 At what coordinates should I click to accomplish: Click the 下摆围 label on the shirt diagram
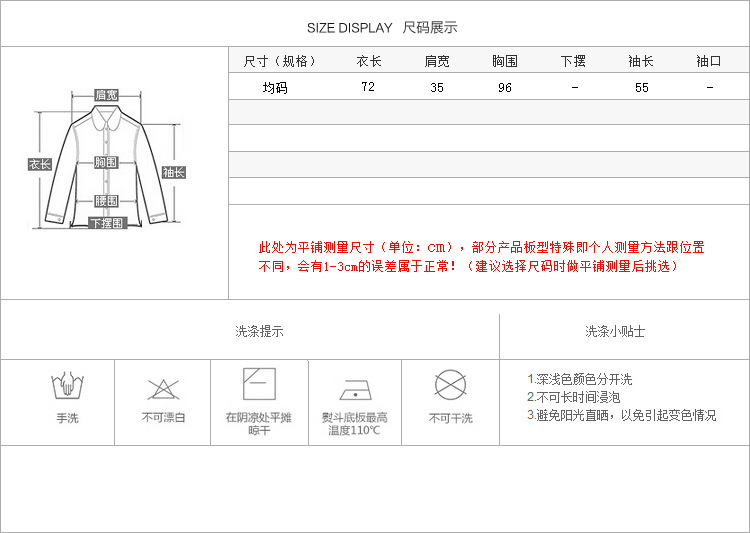108,223
